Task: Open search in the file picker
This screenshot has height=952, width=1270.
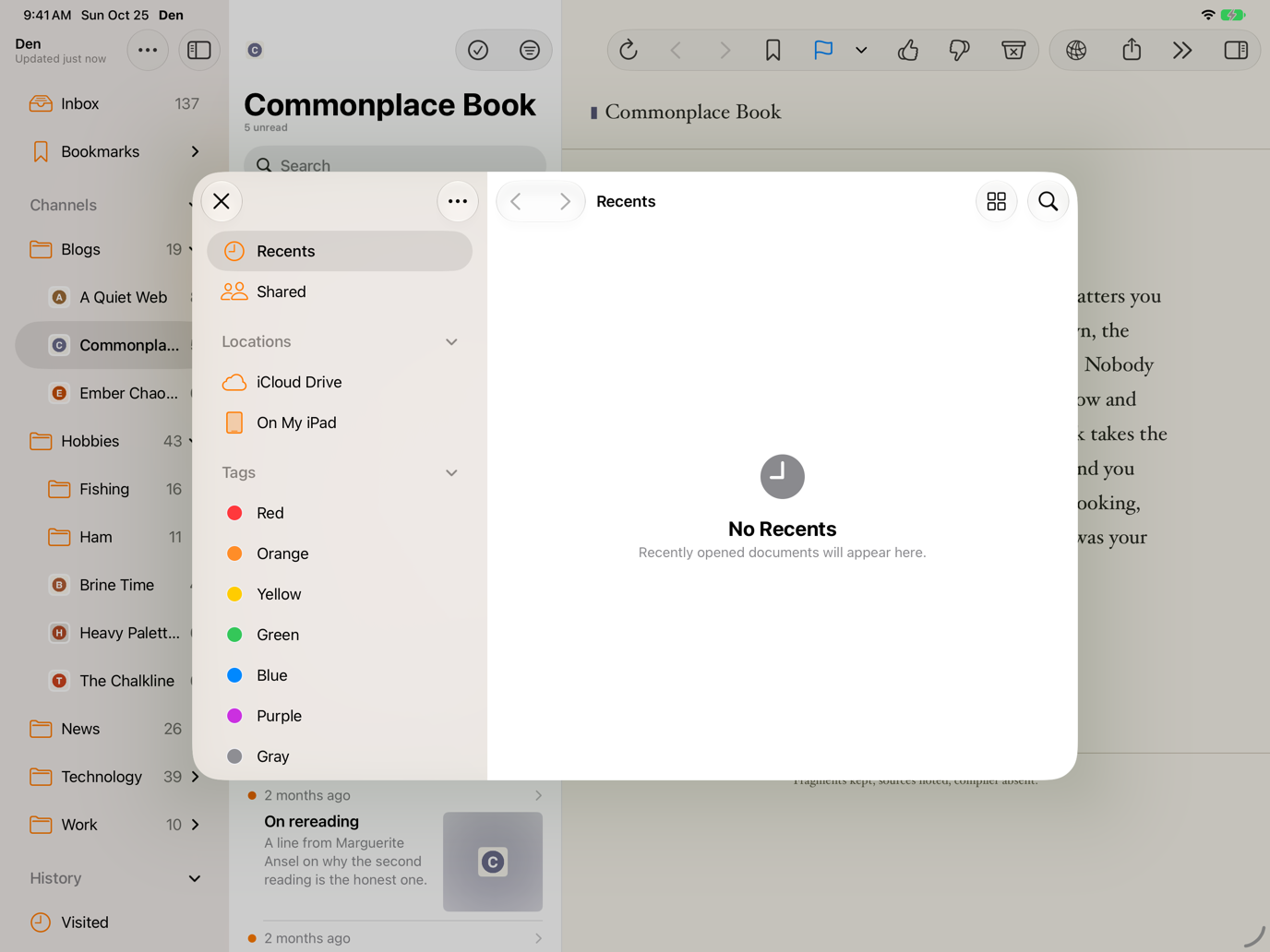Action: click(1048, 201)
